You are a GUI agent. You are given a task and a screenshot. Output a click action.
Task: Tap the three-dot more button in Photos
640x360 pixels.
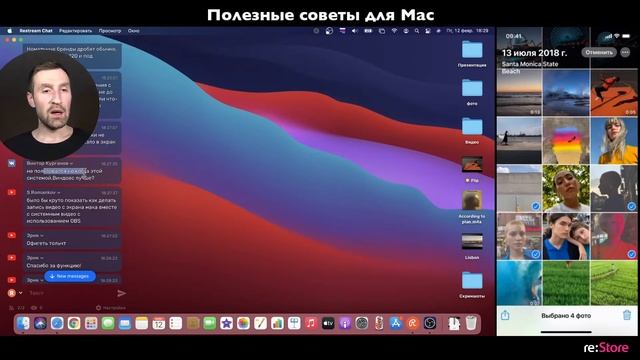(x=625, y=52)
